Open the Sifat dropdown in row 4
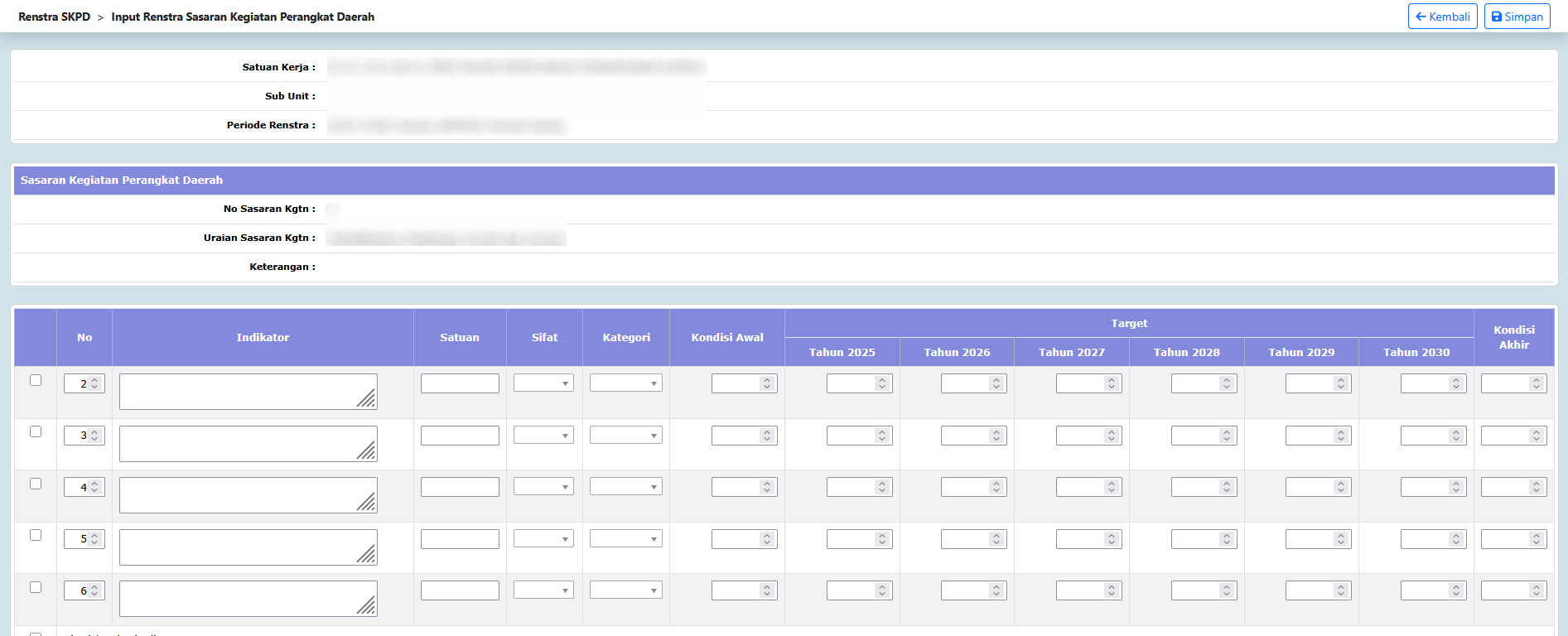This screenshot has height=636, width=1568. 543,487
